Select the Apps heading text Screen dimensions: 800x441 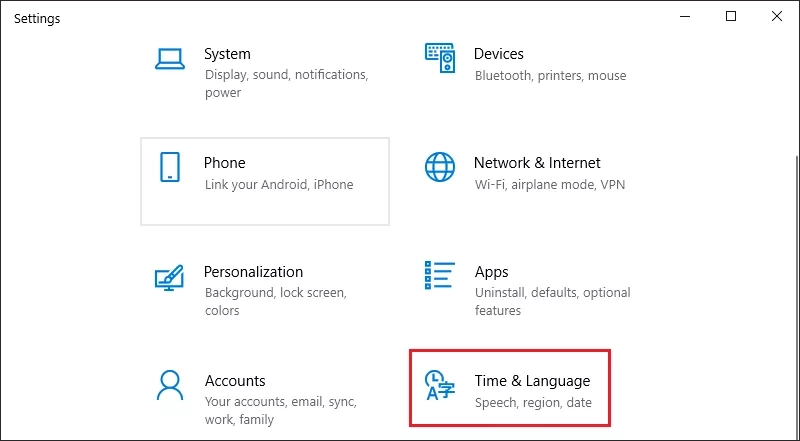click(x=491, y=272)
